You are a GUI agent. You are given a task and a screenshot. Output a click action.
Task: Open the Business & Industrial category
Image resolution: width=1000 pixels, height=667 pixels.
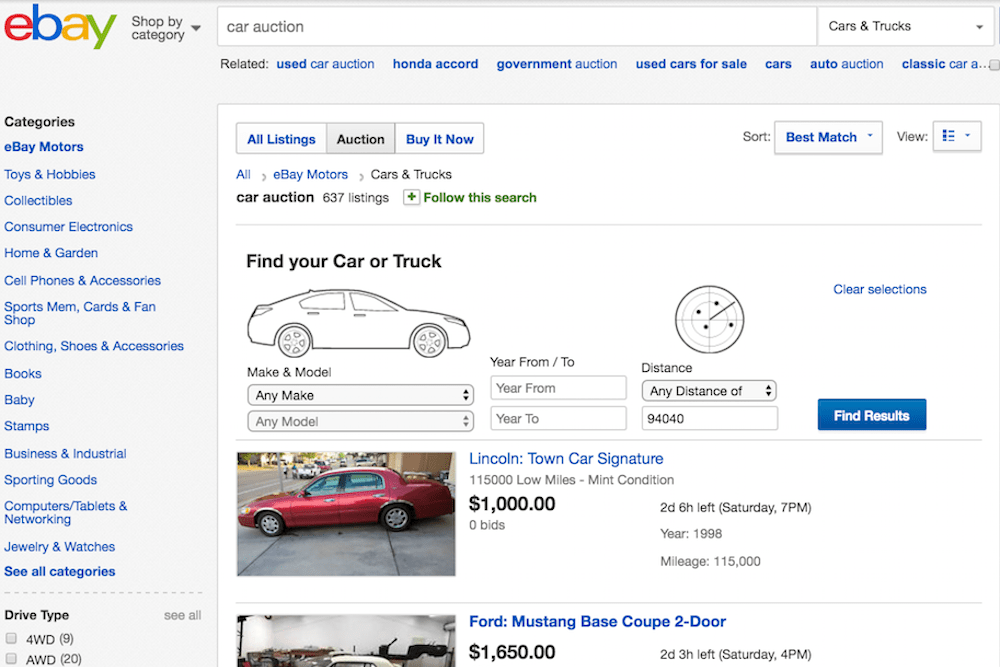pyautogui.click(x=65, y=454)
